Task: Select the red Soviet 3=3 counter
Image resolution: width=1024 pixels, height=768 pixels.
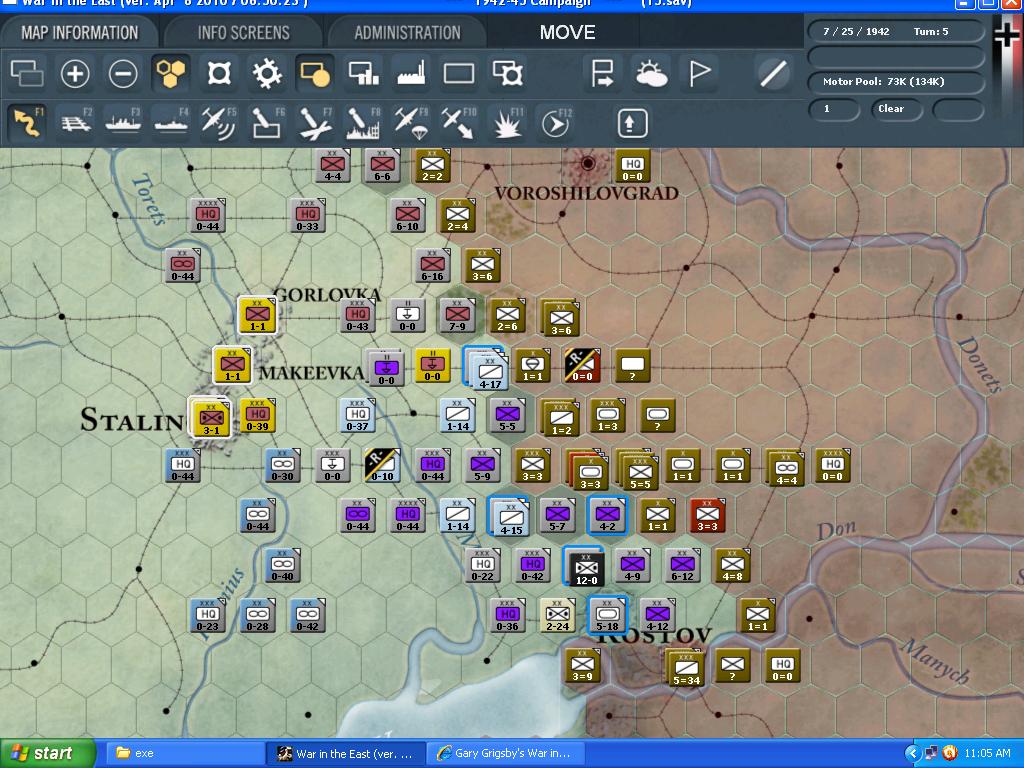Action: point(708,515)
